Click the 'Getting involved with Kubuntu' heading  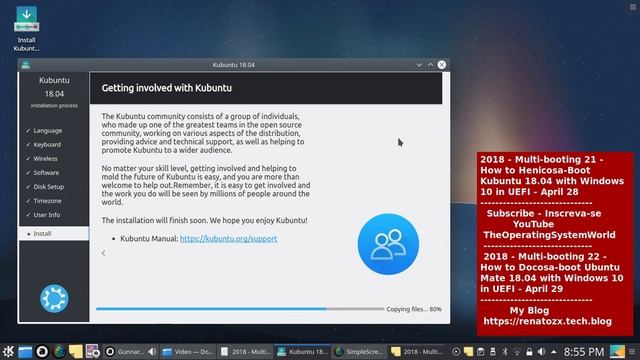[167, 88]
